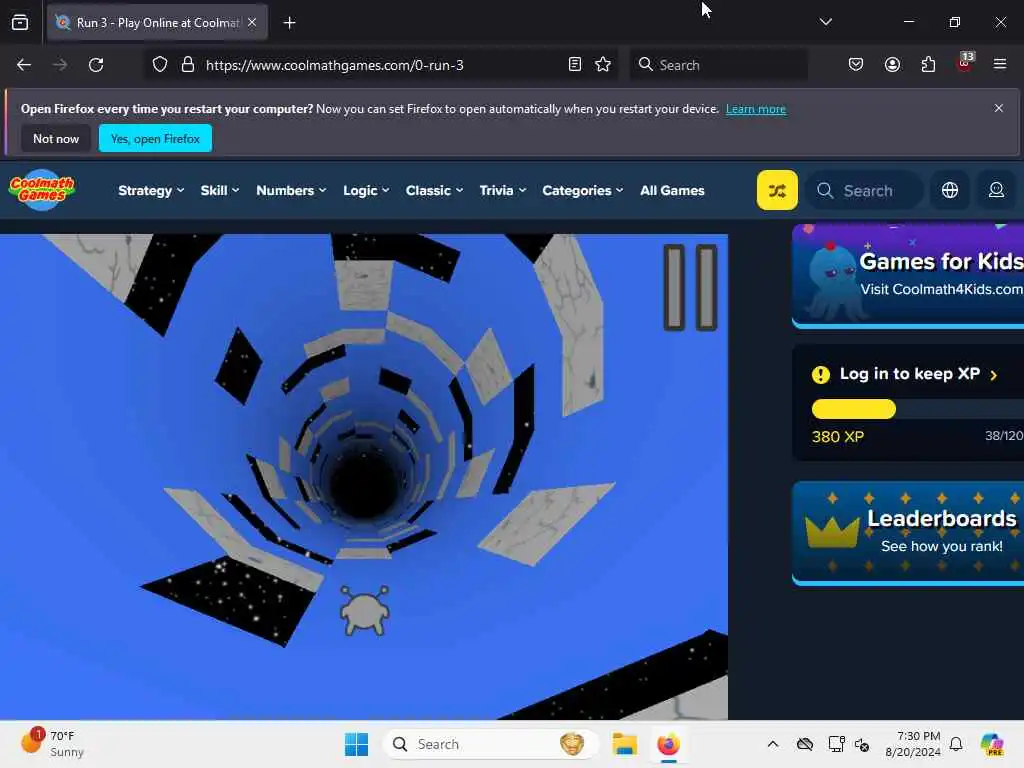
Task: Open the language globe icon
Action: (x=950, y=190)
